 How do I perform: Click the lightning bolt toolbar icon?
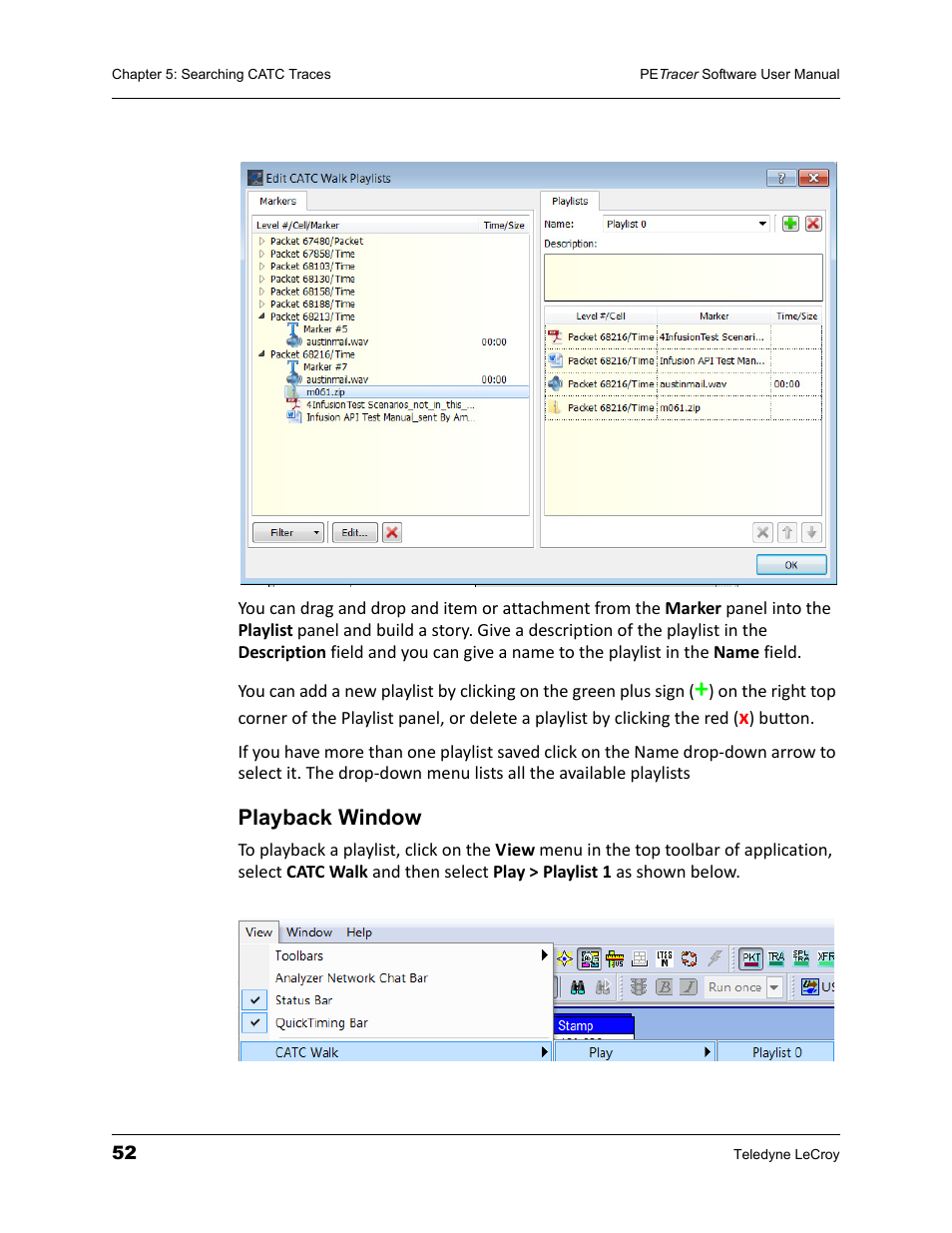tap(714, 958)
